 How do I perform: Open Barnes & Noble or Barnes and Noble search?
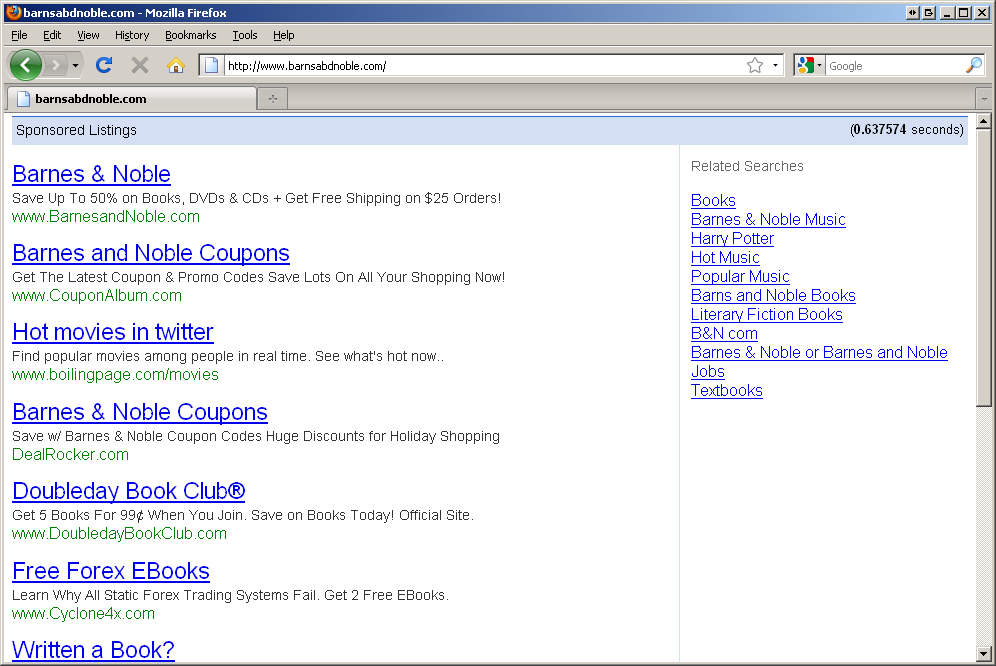[x=819, y=353]
